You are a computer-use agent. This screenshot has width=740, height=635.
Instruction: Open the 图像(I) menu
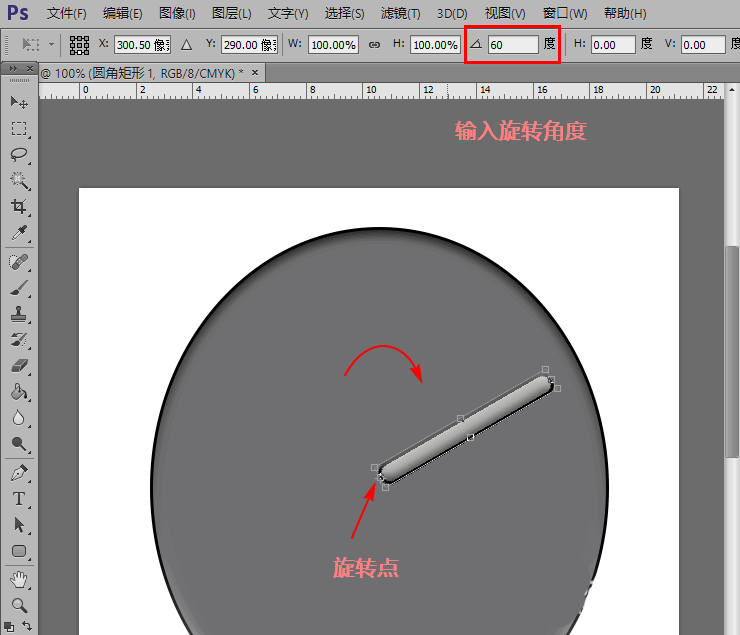pyautogui.click(x=177, y=13)
